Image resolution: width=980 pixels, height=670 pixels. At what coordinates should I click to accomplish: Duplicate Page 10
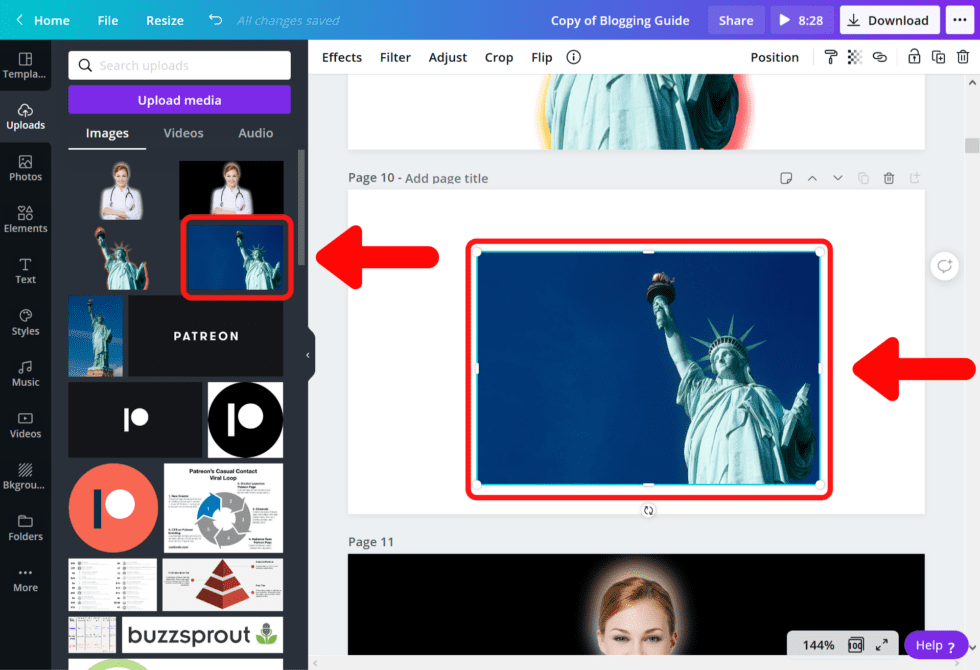(863, 178)
